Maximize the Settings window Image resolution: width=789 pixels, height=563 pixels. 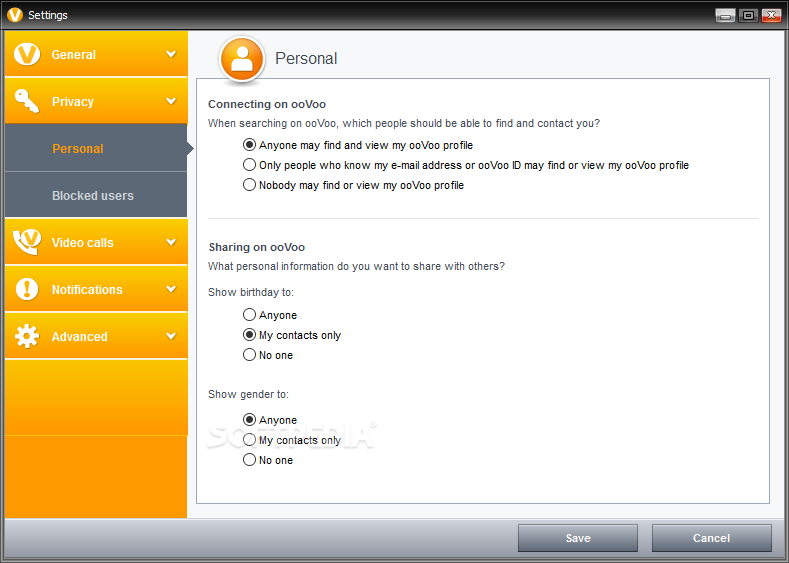[x=748, y=16]
